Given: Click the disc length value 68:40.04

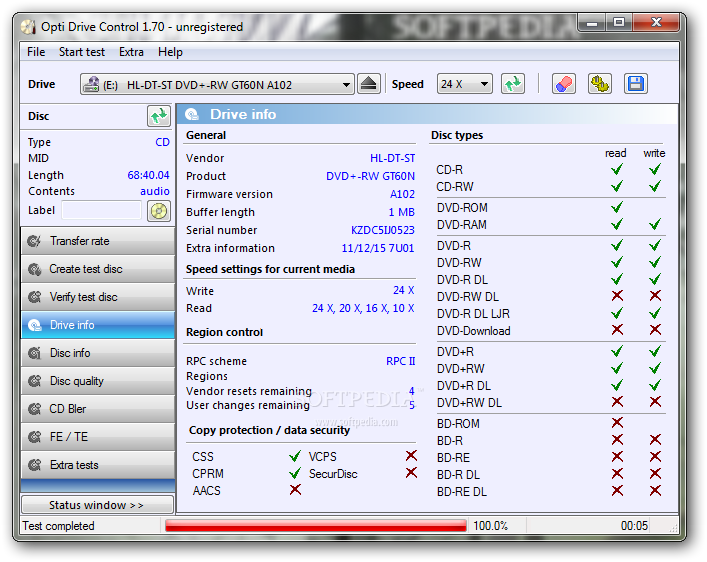Looking at the screenshot, I should coord(148,175).
